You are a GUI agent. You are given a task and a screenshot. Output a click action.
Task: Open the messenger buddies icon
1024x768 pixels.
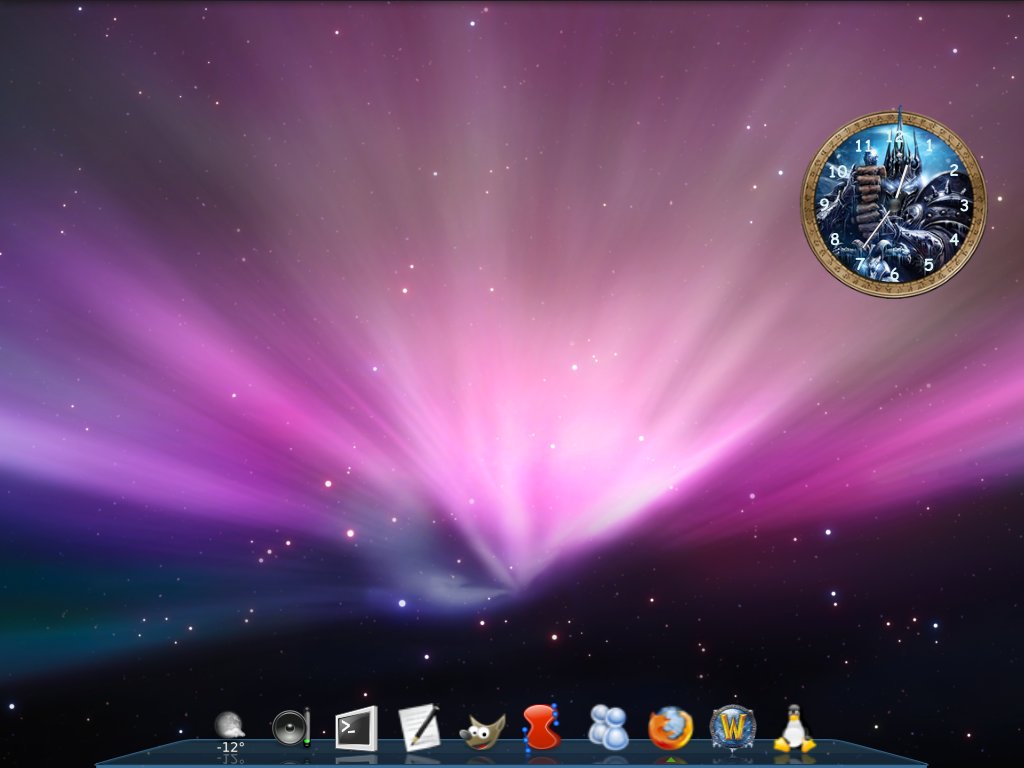(x=608, y=727)
